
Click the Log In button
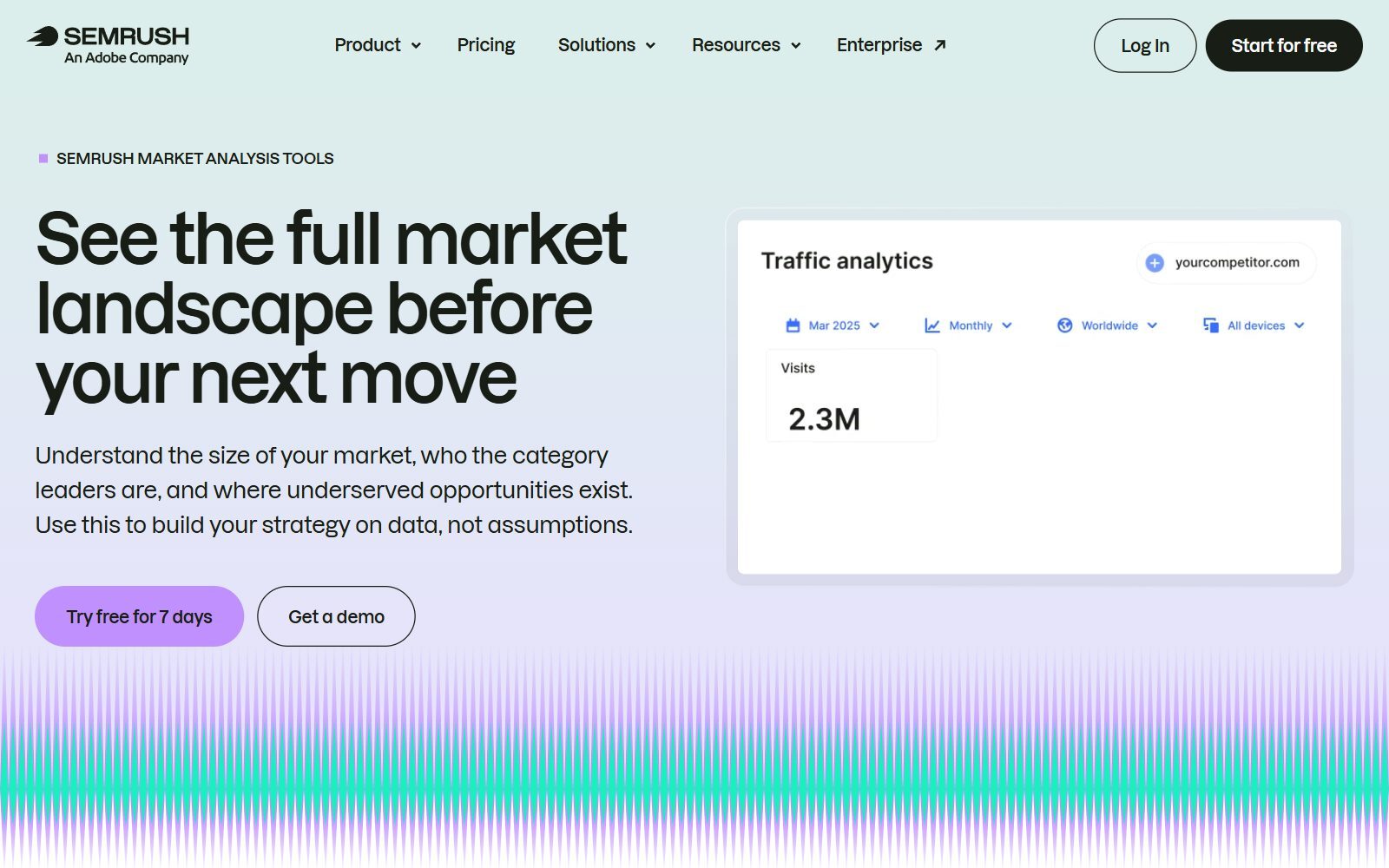pyautogui.click(x=1145, y=46)
